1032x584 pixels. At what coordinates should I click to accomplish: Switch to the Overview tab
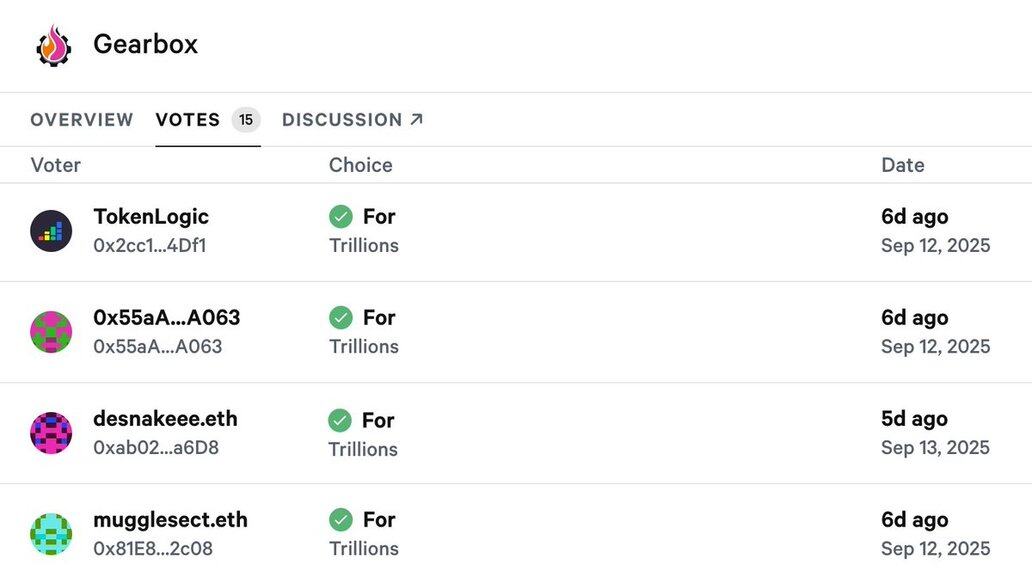[x=82, y=120]
